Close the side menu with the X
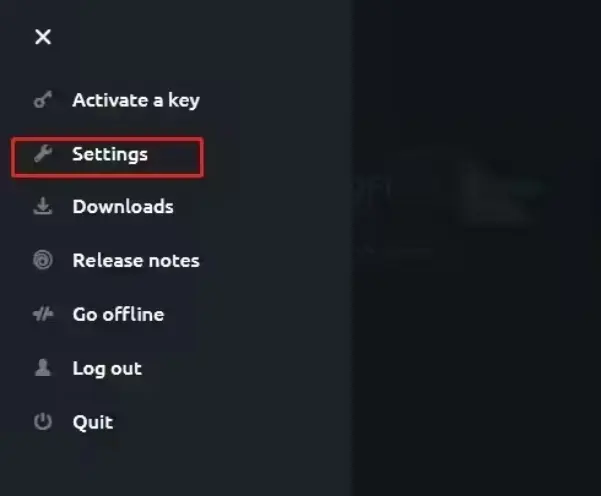This screenshot has width=601, height=496. 43,37
